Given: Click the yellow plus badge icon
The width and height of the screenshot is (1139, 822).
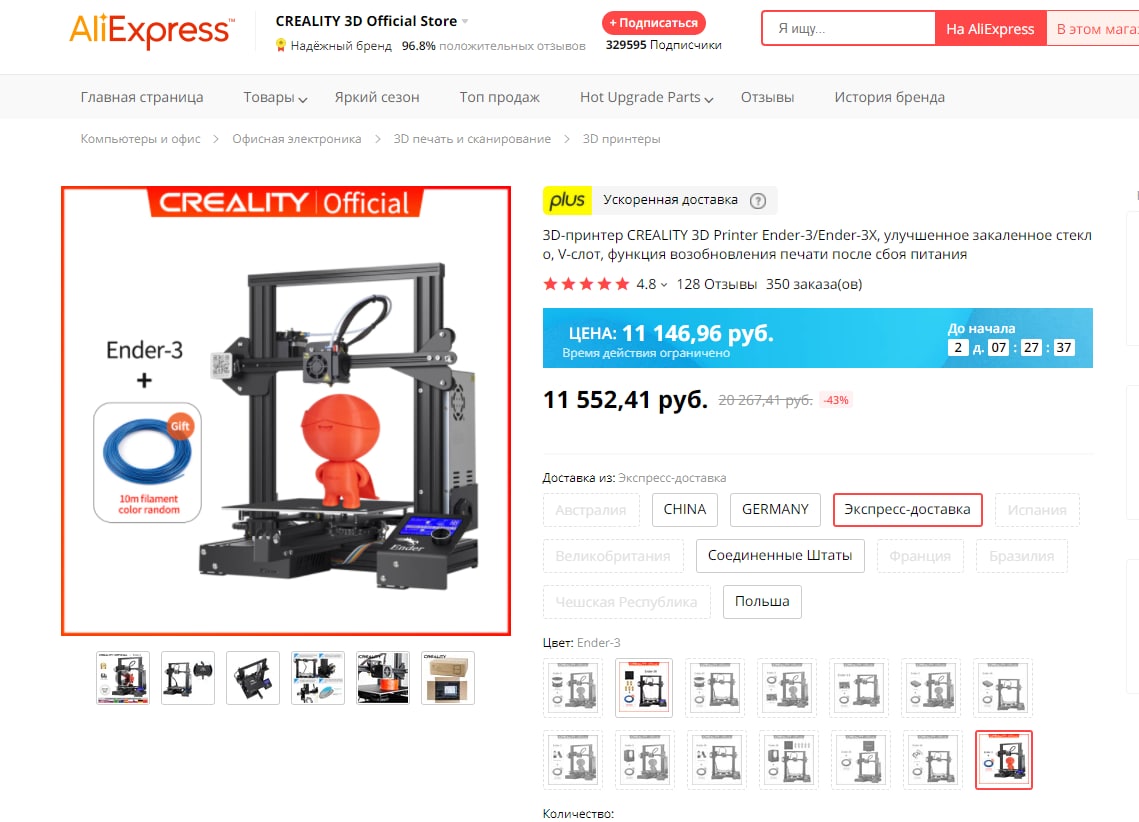Looking at the screenshot, I should pos(567,200).
